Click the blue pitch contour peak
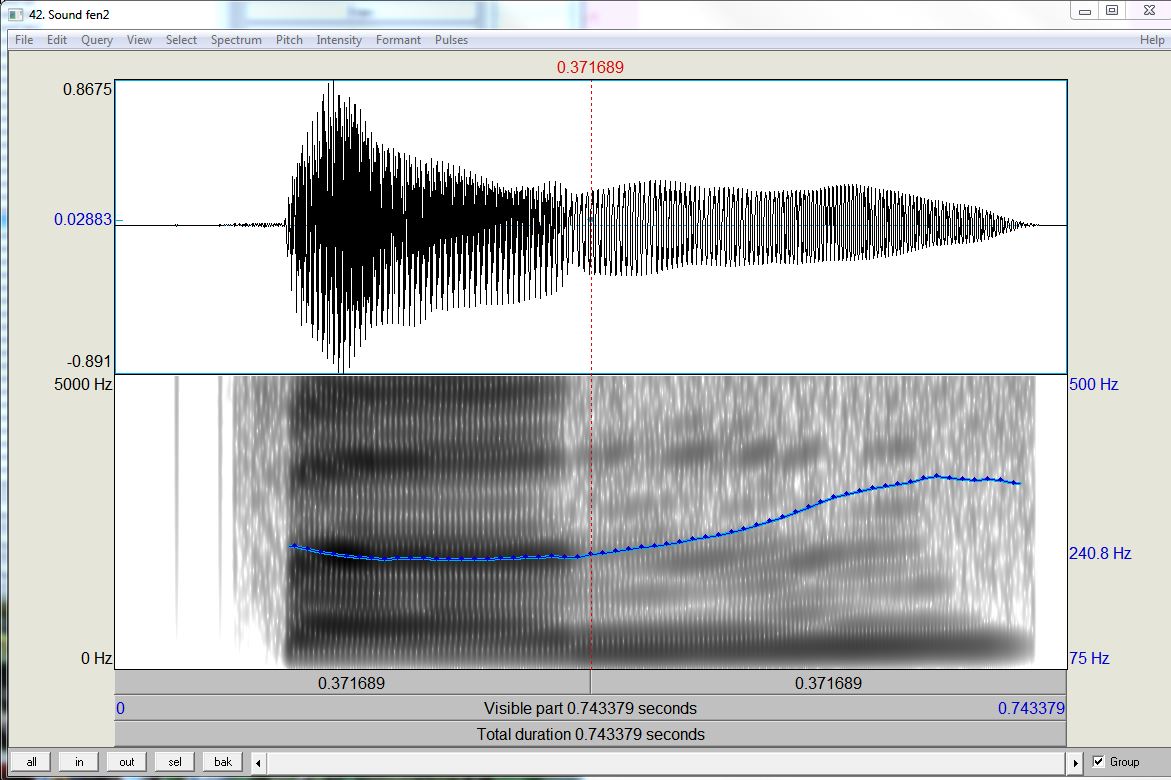 pos(936,475)
